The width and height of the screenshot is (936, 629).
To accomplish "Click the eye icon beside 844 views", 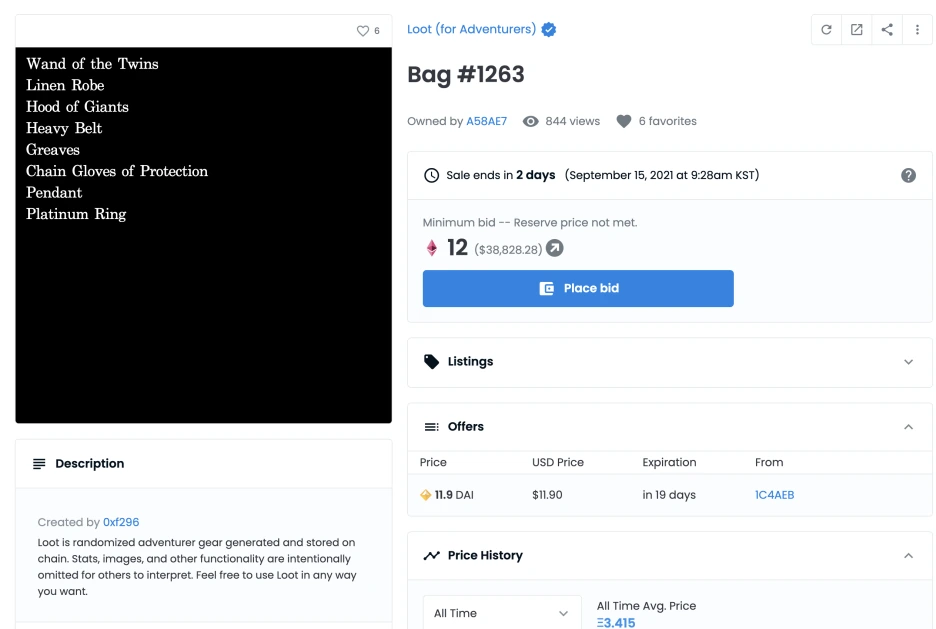I will point(530,121).
